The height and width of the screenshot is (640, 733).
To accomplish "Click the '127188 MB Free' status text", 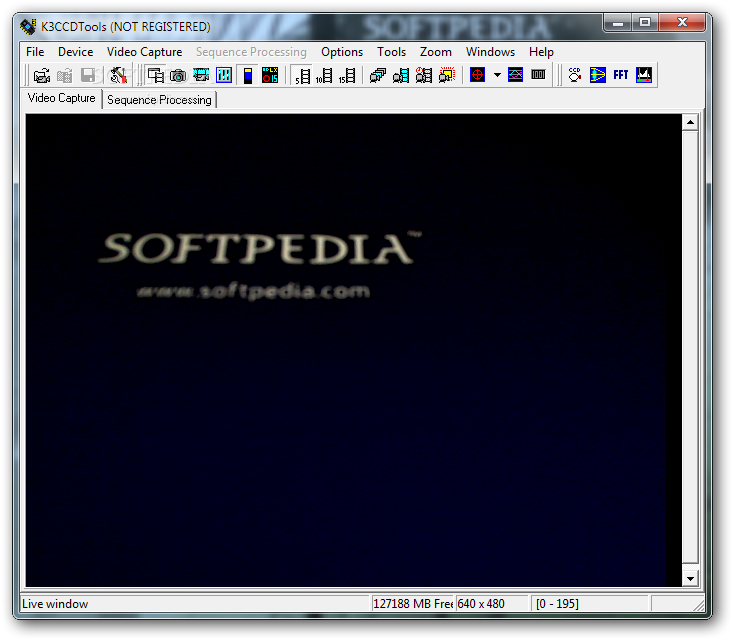I will (x=413, y=604).
